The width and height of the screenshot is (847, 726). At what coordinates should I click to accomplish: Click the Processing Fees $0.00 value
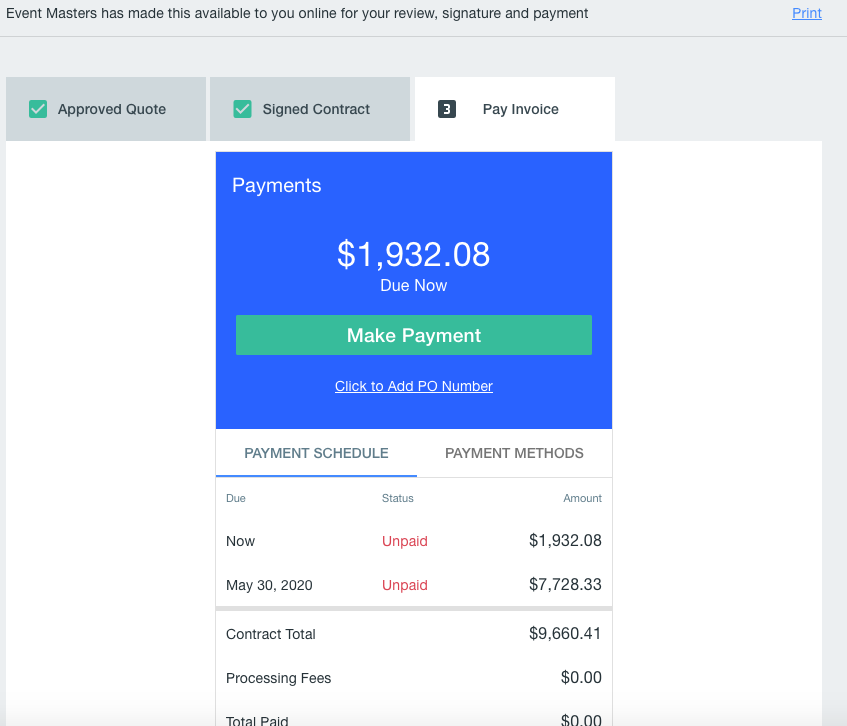(581, 677)
